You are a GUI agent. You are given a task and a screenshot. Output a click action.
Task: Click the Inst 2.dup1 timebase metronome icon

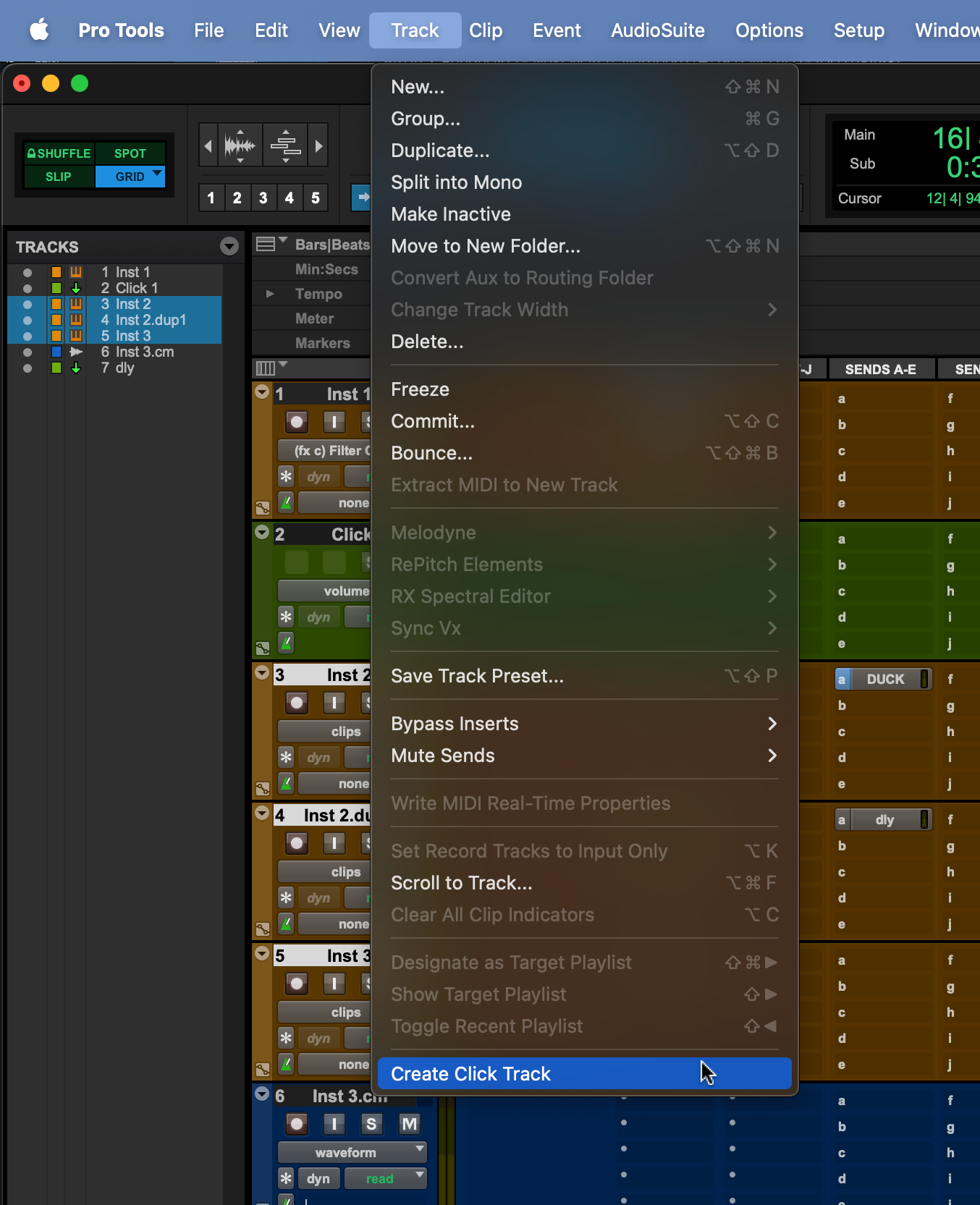point(287,923)
